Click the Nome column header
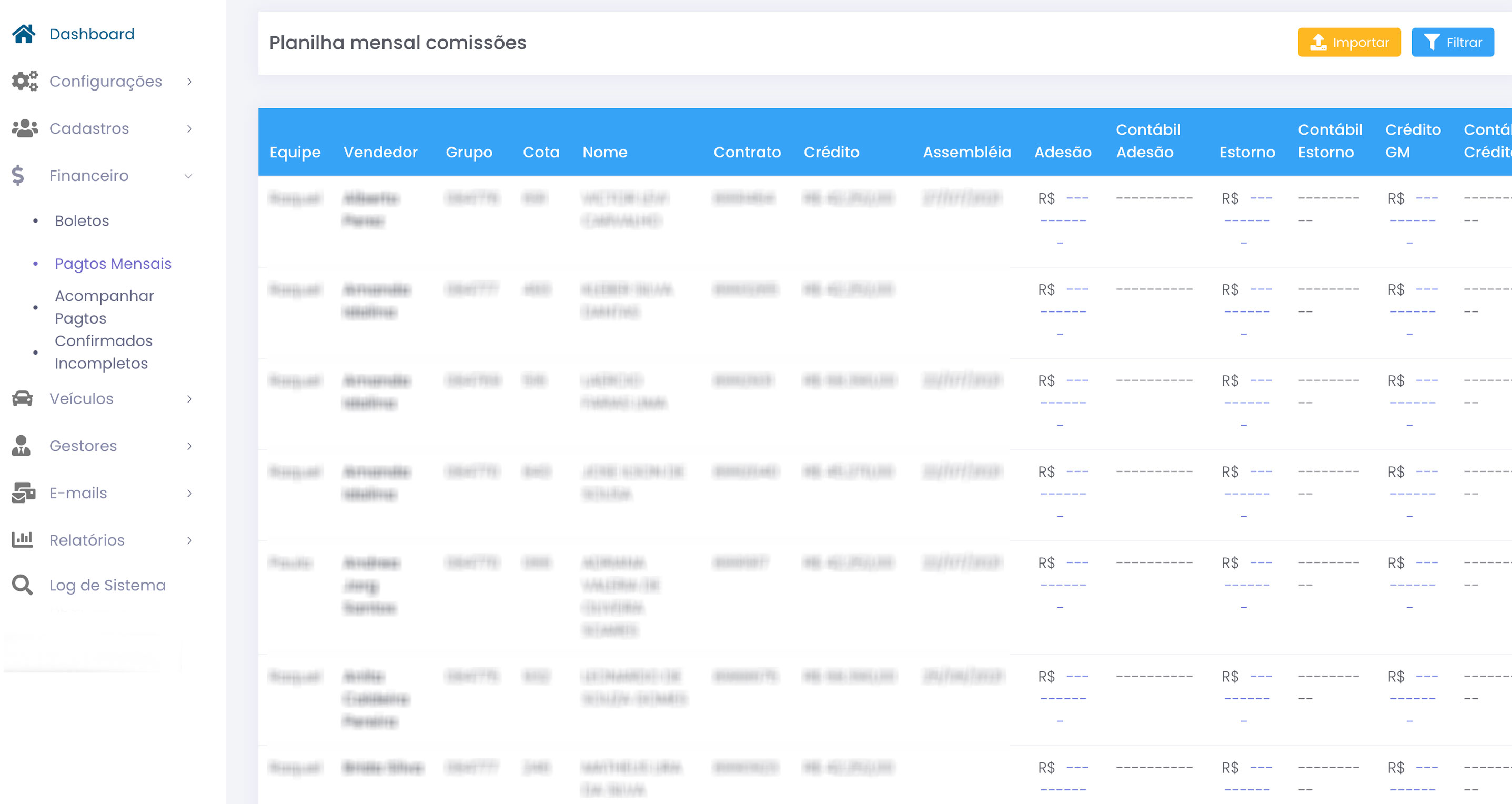1512x804 pixels. tap(604, 152)
